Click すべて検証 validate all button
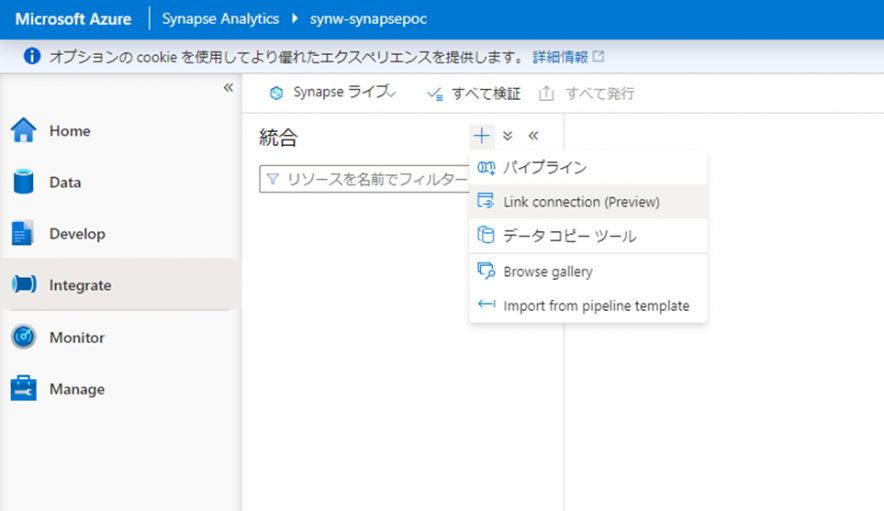 tap(474, 93)
